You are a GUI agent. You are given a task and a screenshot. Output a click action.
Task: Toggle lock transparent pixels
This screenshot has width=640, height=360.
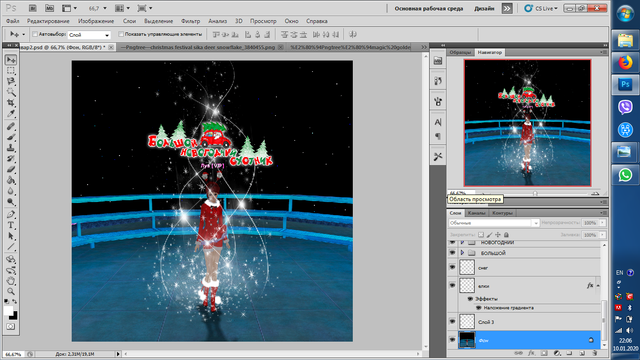tap(481, 235)
